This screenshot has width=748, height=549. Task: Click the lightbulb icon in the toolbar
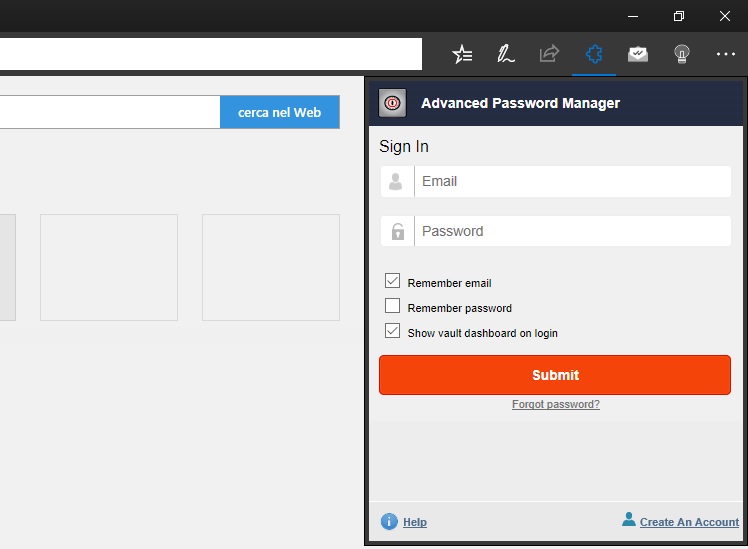tap(682, 54)
